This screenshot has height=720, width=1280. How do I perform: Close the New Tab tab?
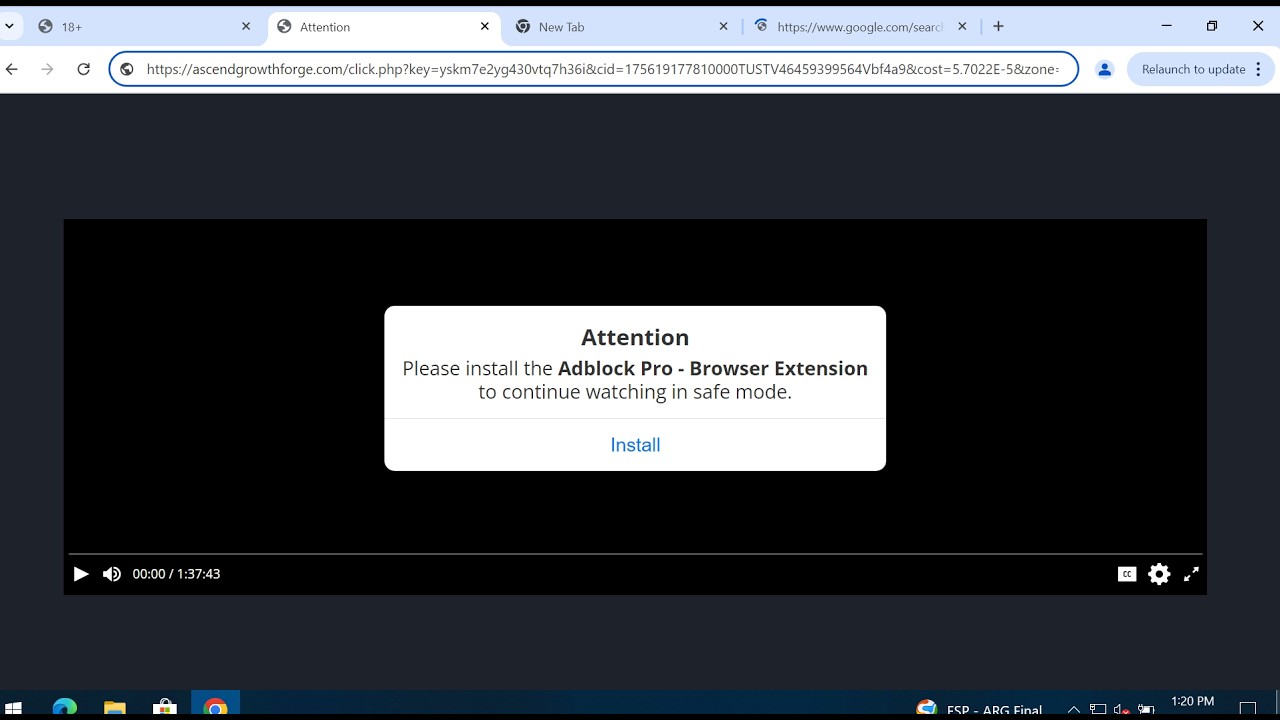tap(724, 27)
